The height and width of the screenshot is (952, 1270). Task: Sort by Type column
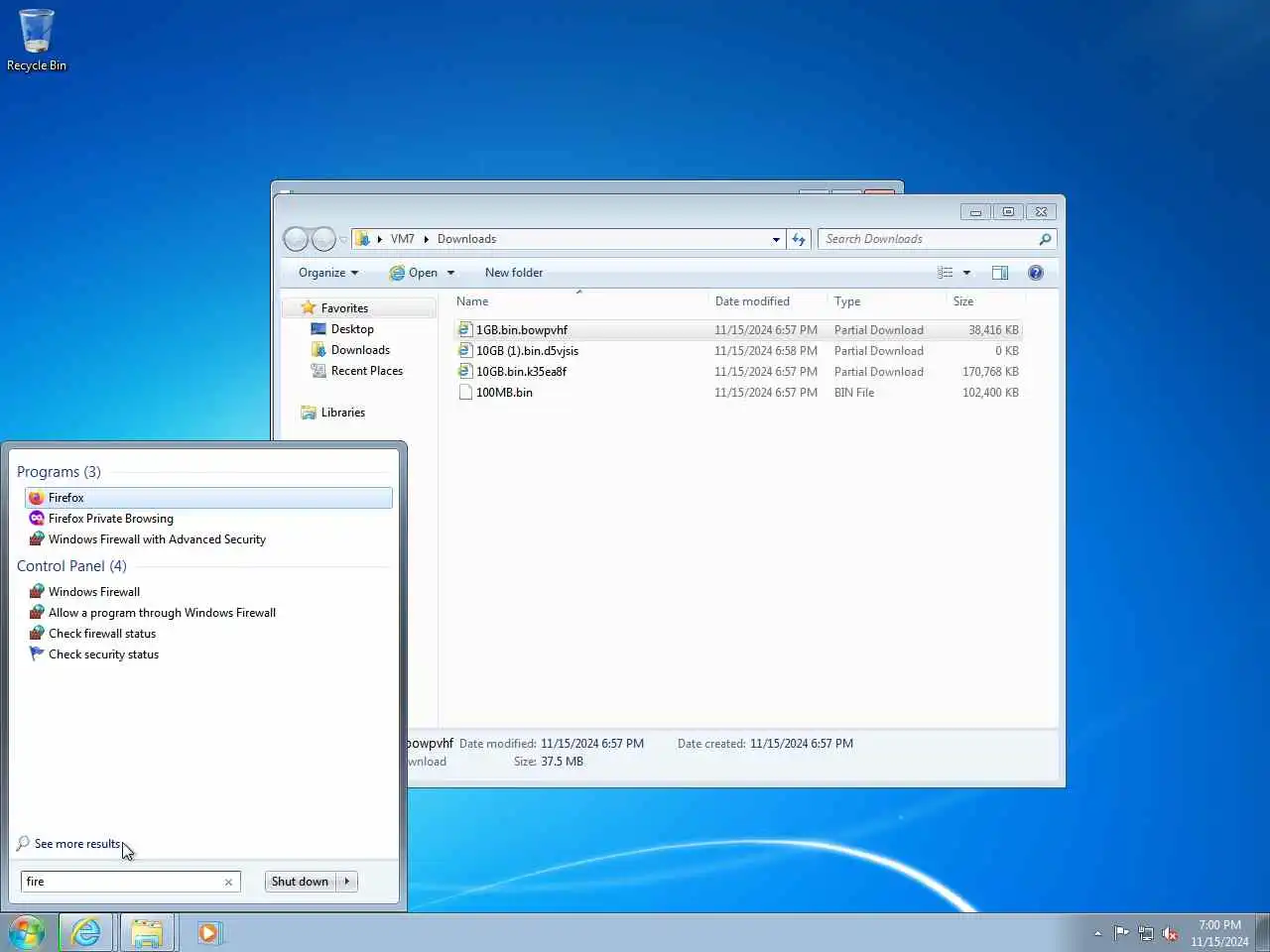click(x=887, y=301)
